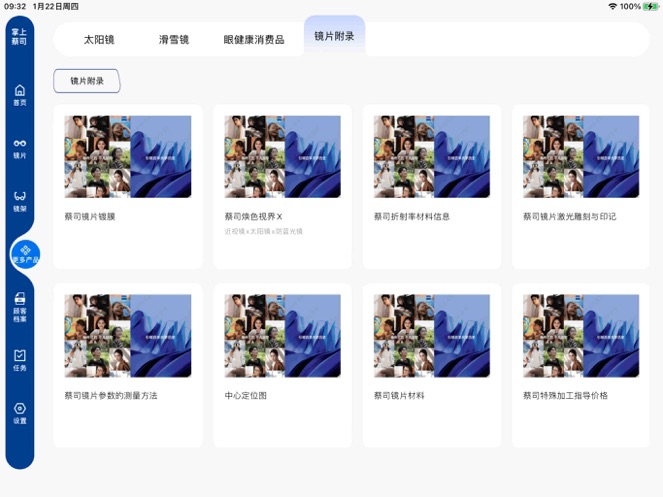Switch to the 太阳镜 tab
The height and width of the screenshot is (497, 663).
[99, 40]
